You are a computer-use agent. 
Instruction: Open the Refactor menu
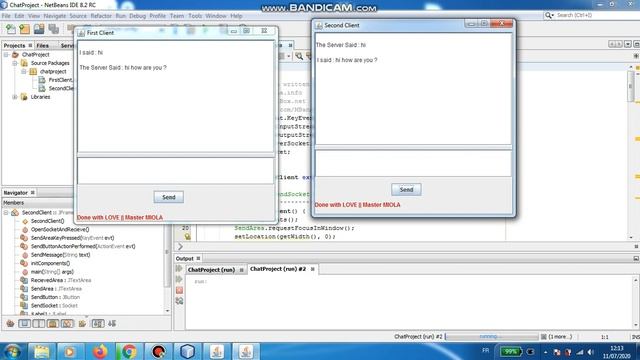coord(101,16)
